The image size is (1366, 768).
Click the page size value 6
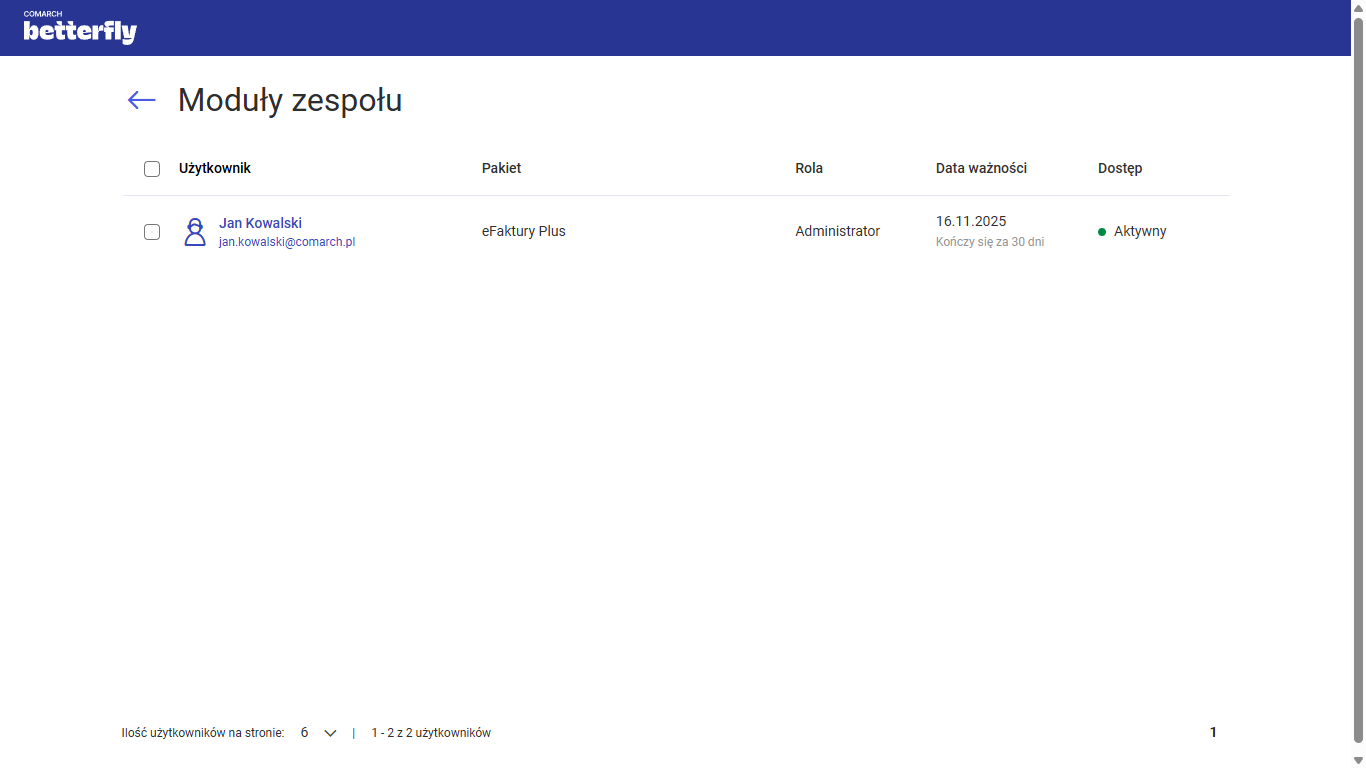coord(304,733)
